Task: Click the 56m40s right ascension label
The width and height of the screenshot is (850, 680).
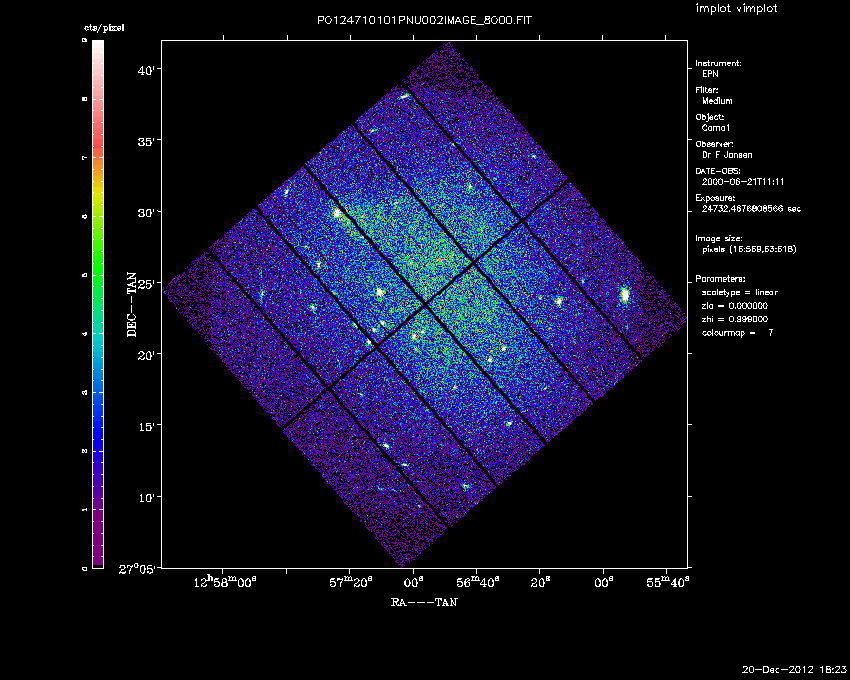Action: point(478,582)
